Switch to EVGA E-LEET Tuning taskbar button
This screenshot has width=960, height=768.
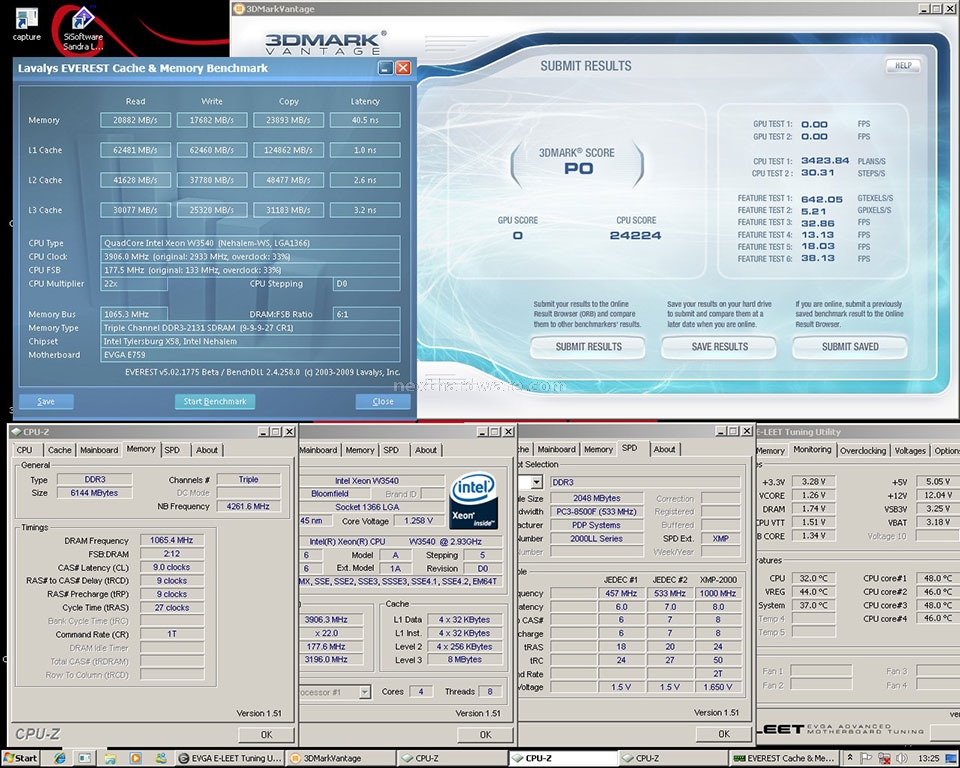230,758
